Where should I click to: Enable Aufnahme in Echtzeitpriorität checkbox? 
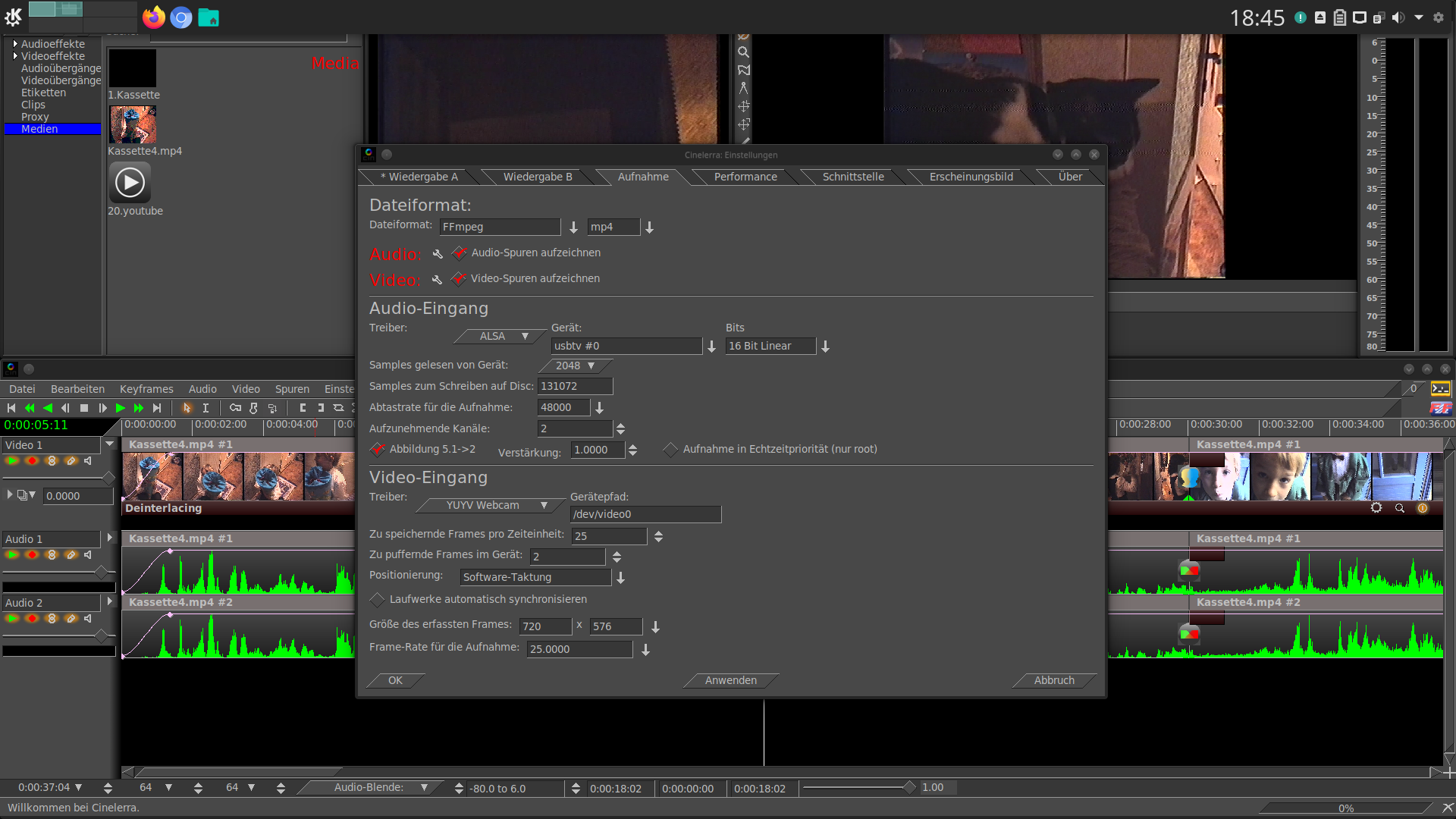[x=670, y=450]
